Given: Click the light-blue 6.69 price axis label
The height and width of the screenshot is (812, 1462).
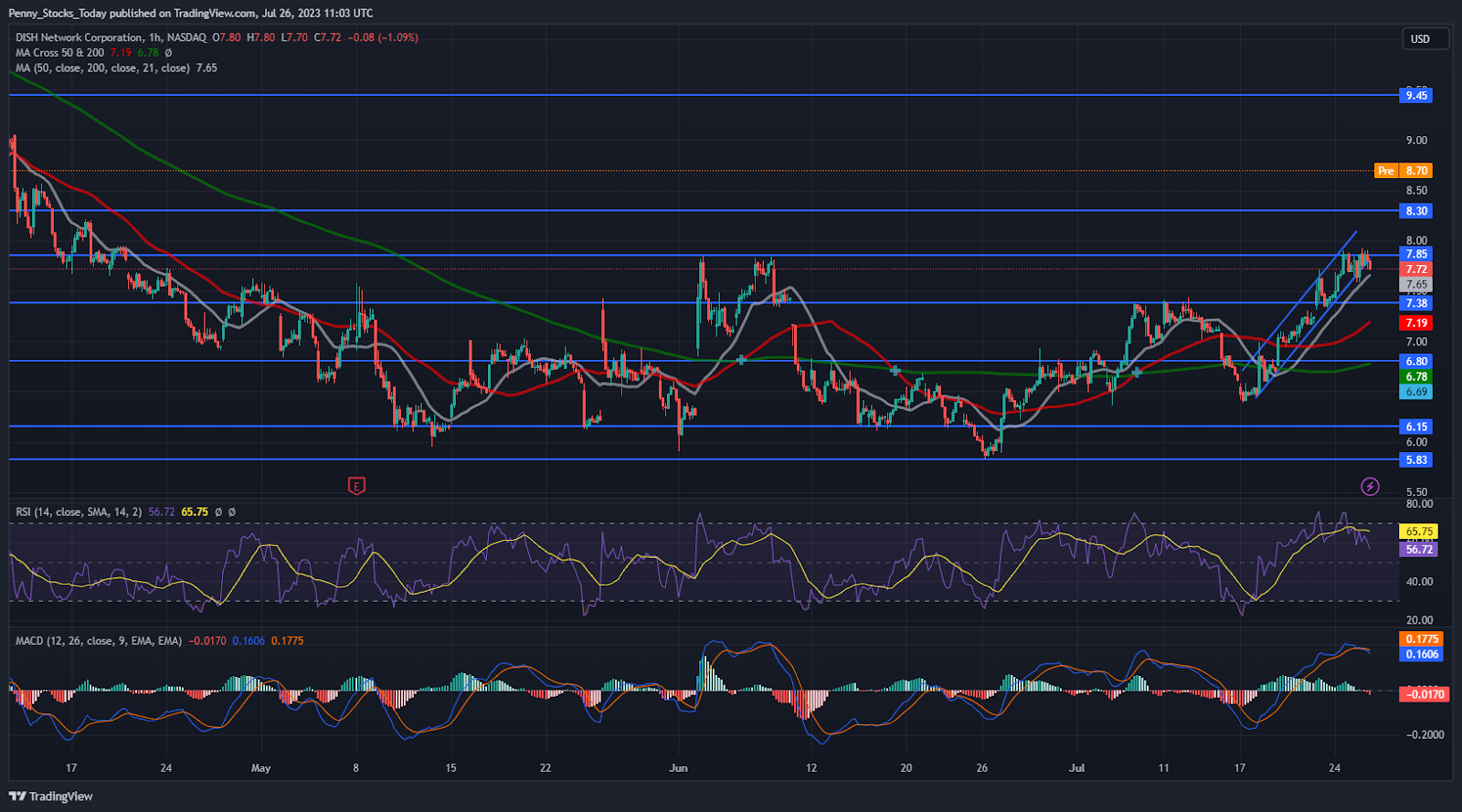Looking at the screenshot, I should (x=1416, y=392).
